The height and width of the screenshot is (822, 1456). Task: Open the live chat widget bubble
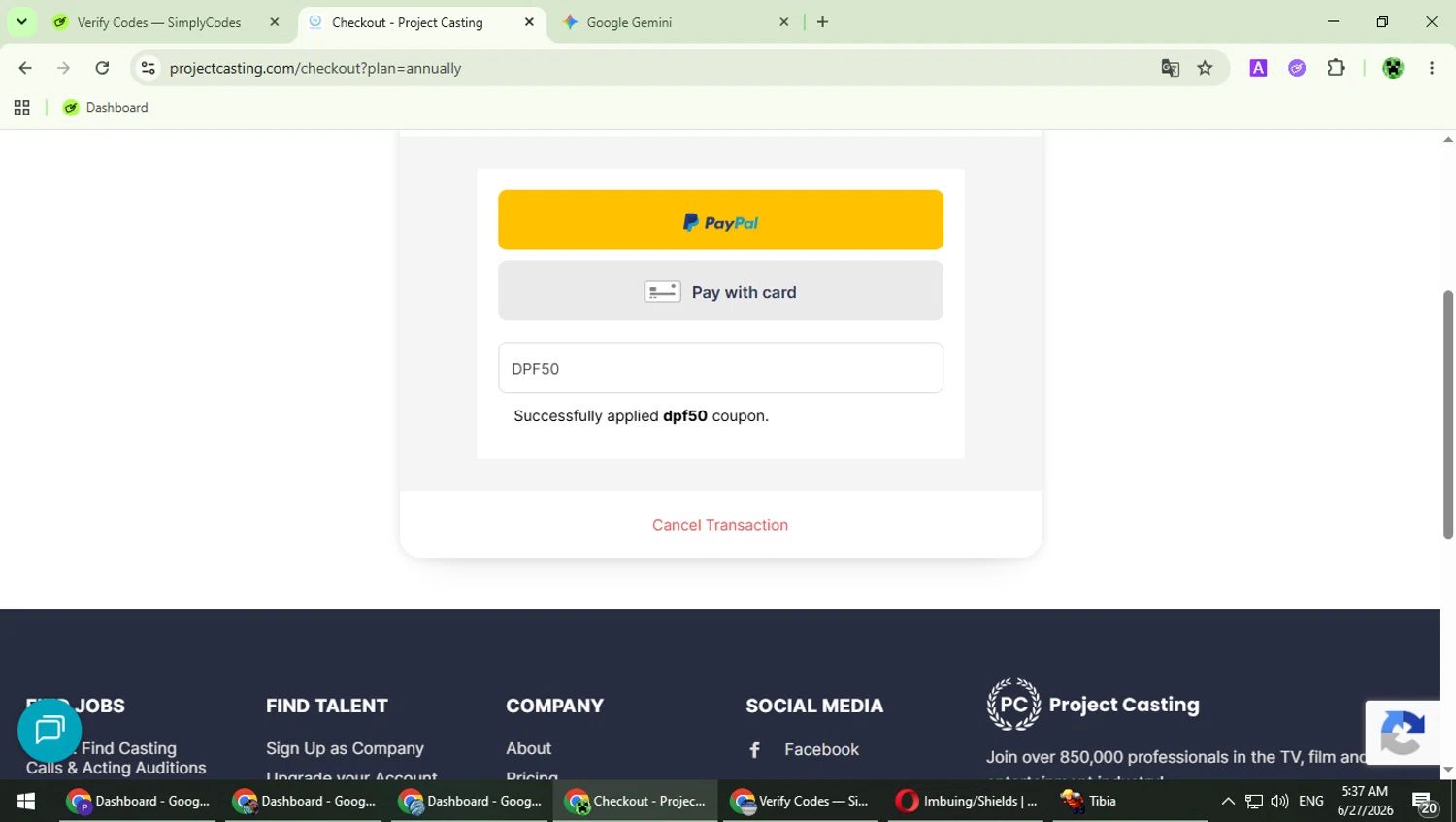[x=50, y=730]
